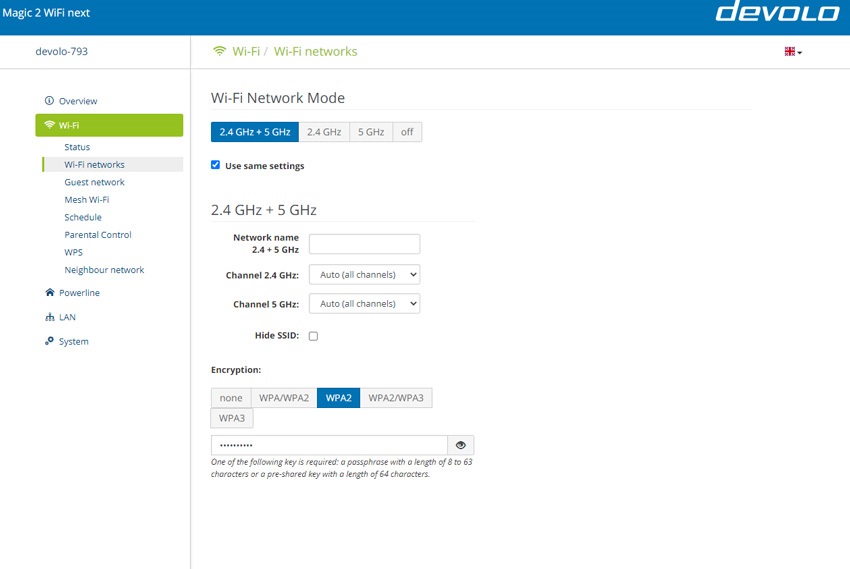Set encryption to none
Image resolution: width=850 pixels, height=569 pixels.
pyautogui.click(x=231, y=398)
